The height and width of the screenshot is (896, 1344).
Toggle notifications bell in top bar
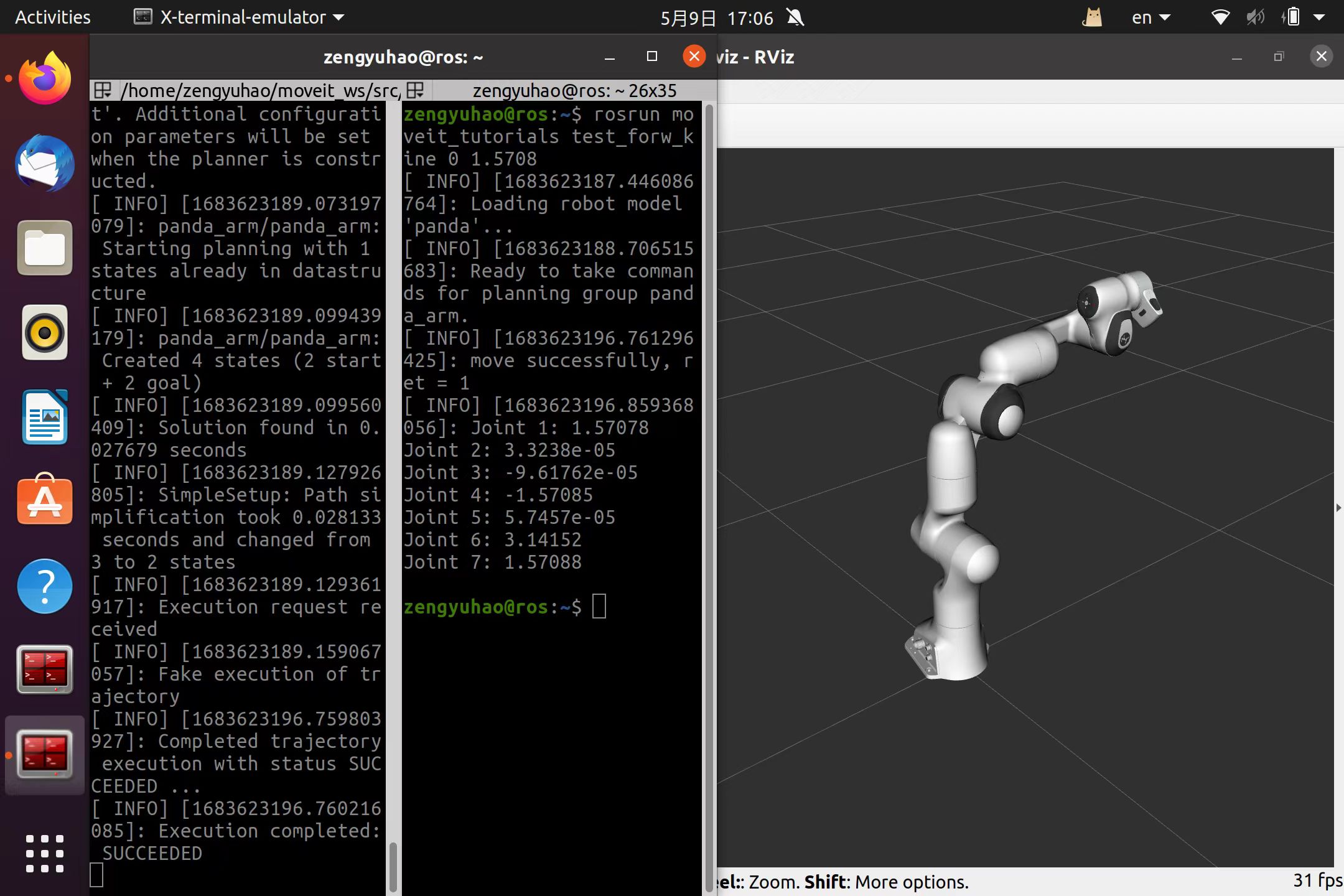click(795, 17)
